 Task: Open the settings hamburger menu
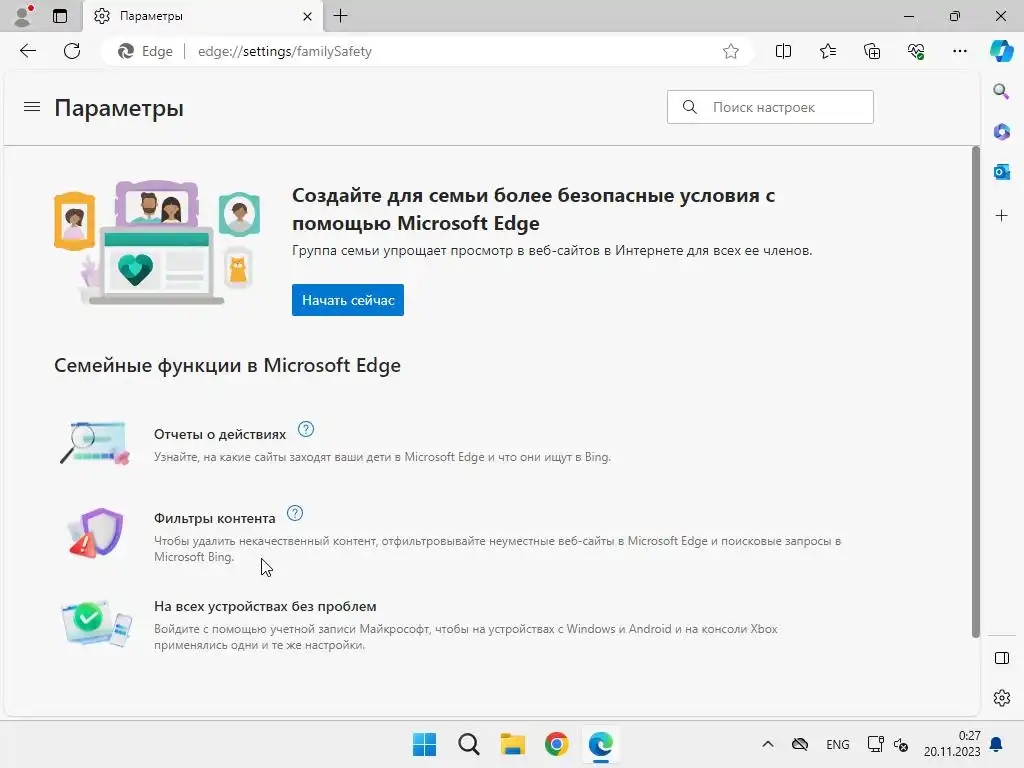32,106
